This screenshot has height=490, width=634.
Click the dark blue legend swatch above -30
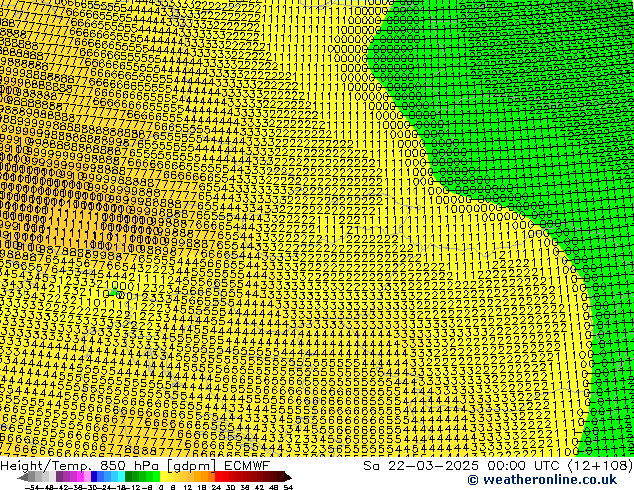(x=94, y=476)
